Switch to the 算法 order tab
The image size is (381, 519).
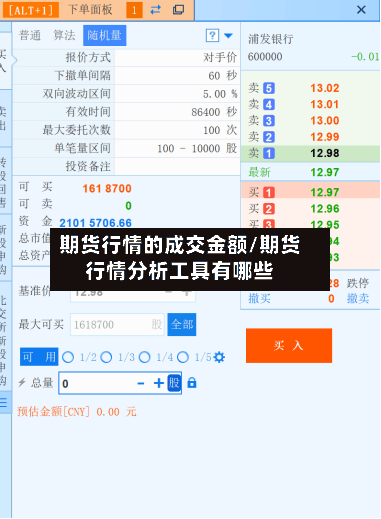(x=64, y=35)
